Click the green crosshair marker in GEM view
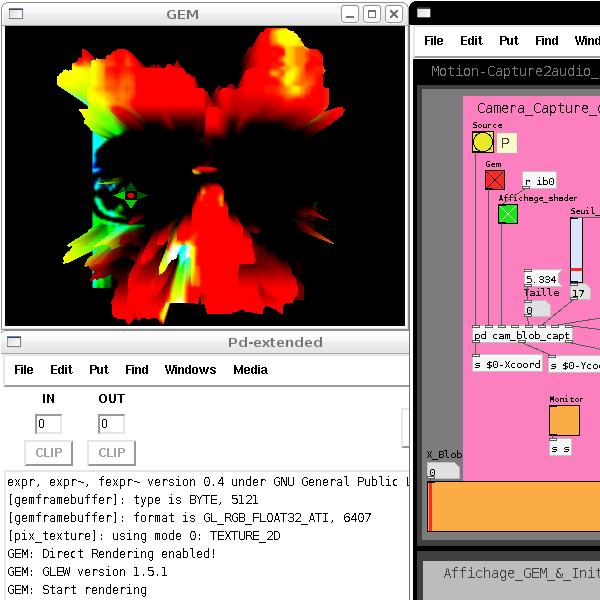Viewport: 600px width, 600px height. tap(131, 196)
